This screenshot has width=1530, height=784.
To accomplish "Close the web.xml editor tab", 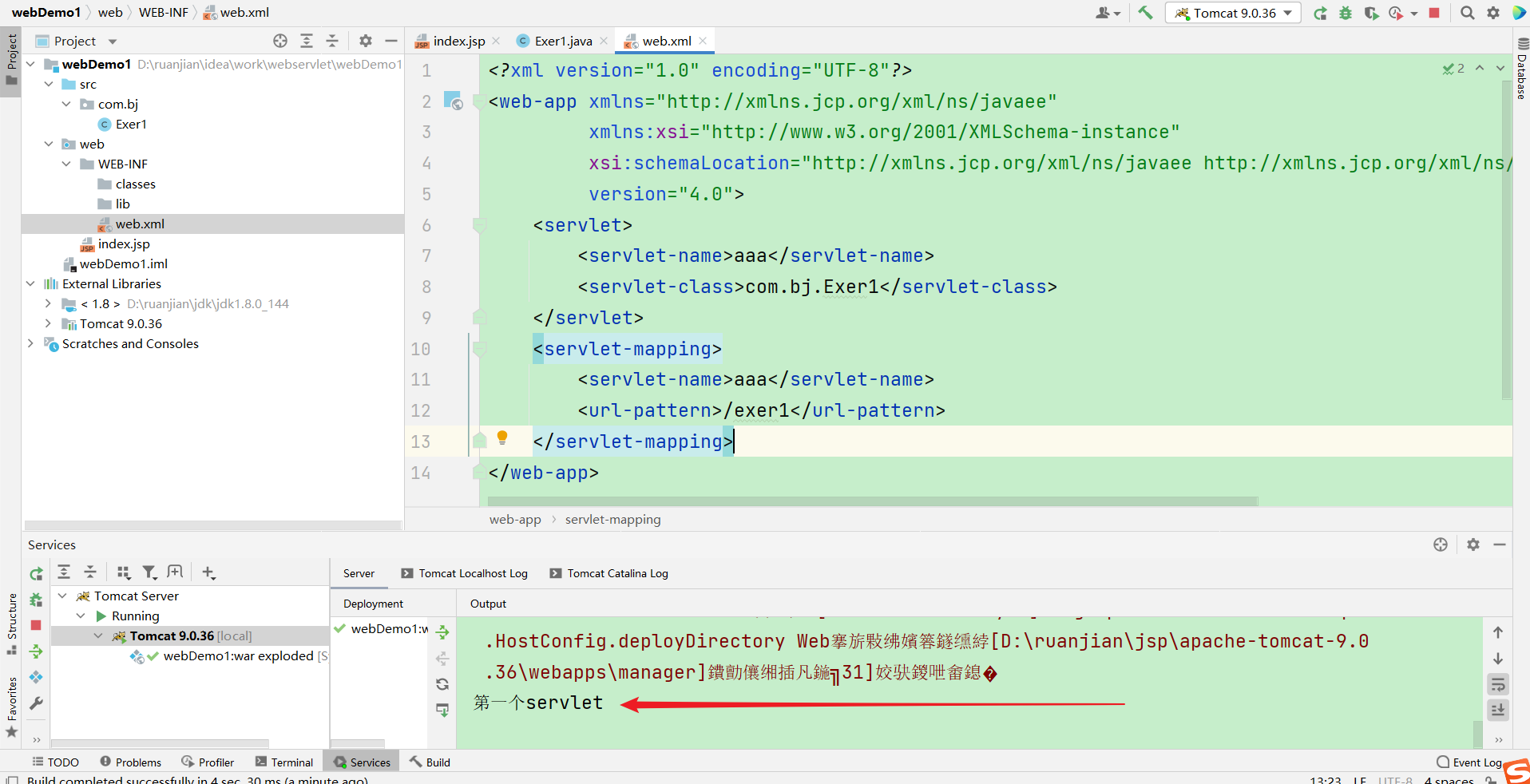I will [703, 41].
